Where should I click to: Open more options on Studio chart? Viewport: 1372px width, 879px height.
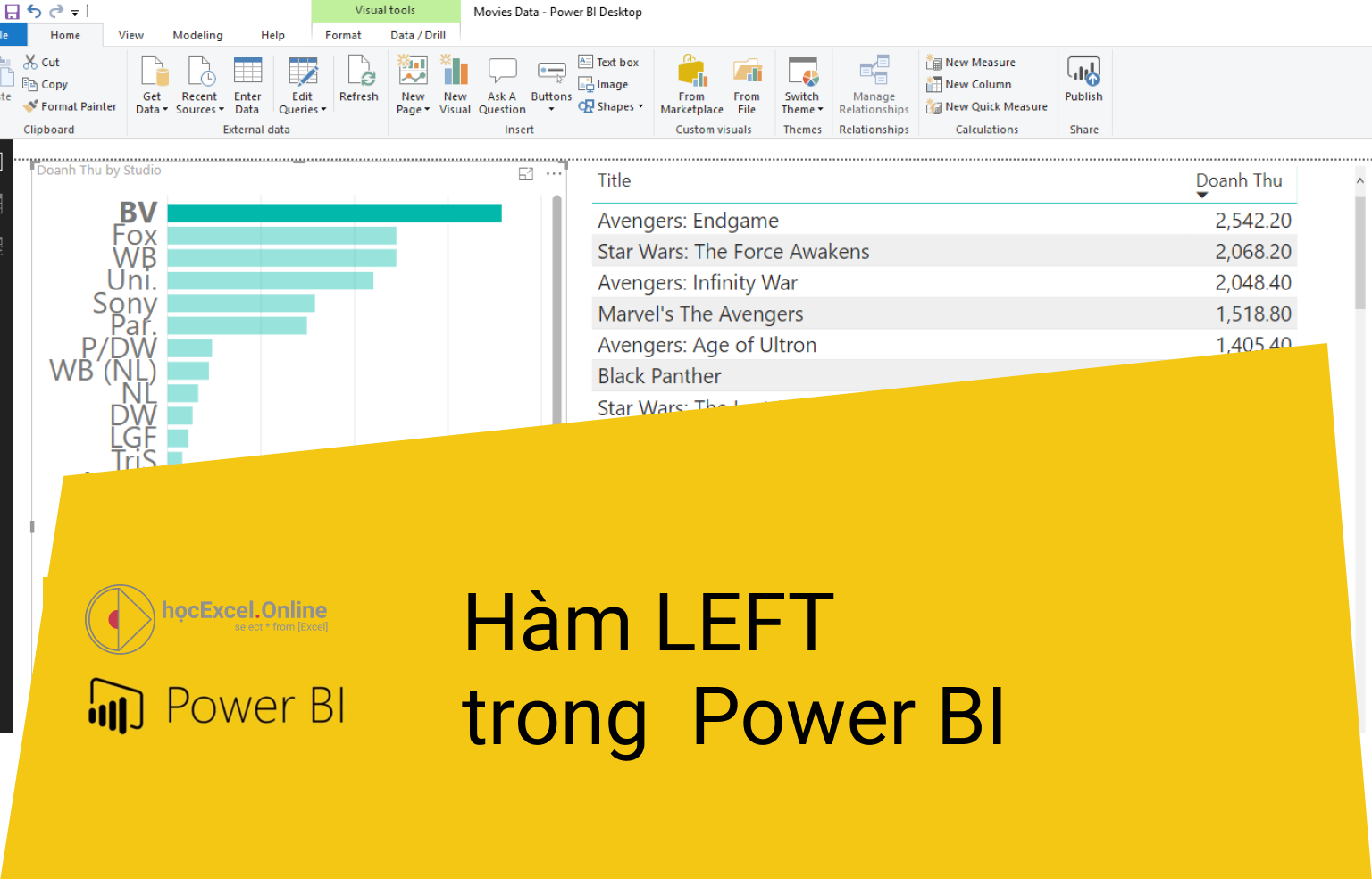coord(554,173)
